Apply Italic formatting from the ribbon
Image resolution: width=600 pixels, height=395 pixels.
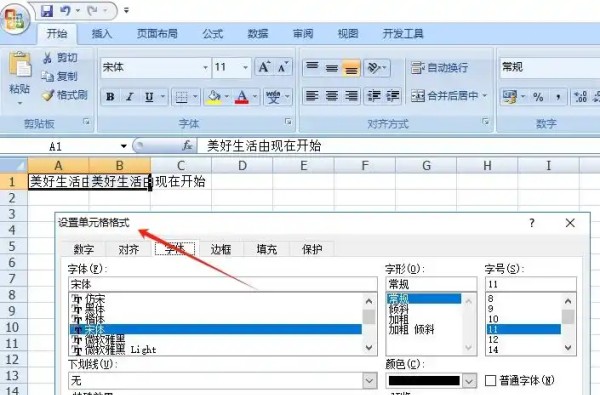[x=130, y=97]
